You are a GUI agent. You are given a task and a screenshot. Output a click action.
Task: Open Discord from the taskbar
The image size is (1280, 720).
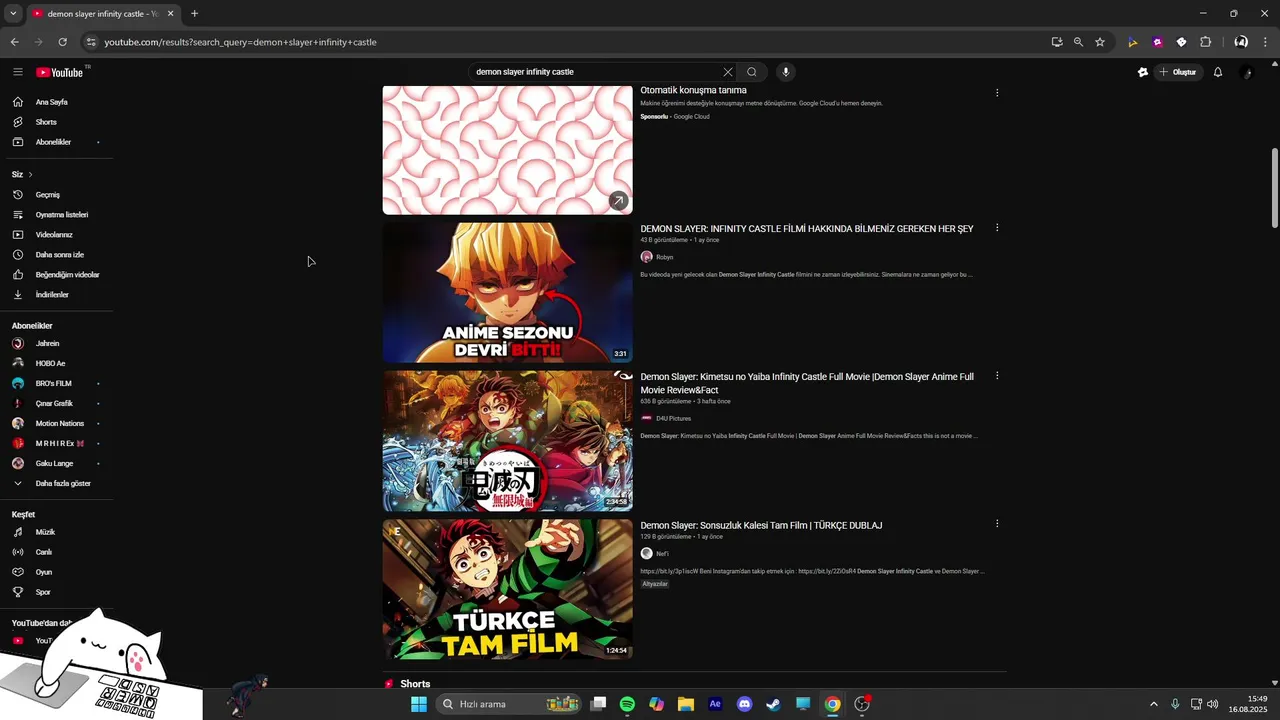[744, 704]
